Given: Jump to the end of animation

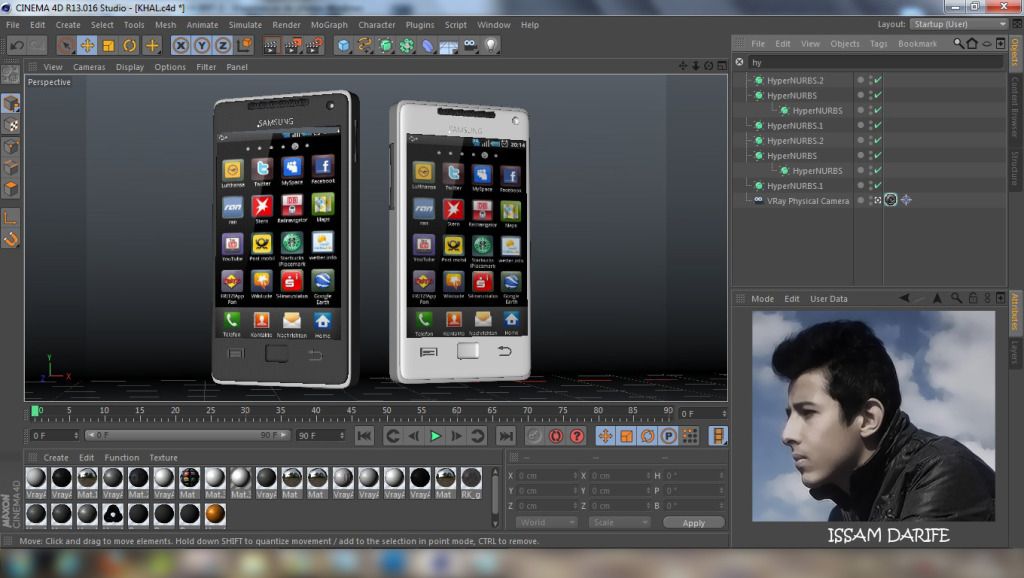Looking at the screenshot, I should pos(505,436).
